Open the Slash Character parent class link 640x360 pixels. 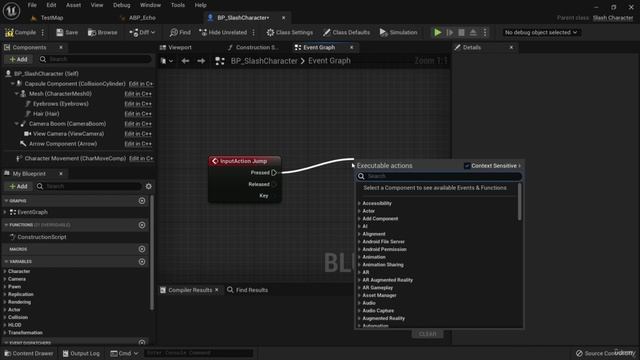click(613, 18)
